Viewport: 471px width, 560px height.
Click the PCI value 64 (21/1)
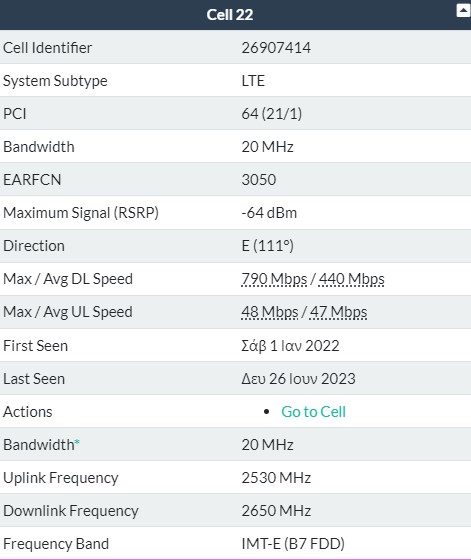[272, 114]
